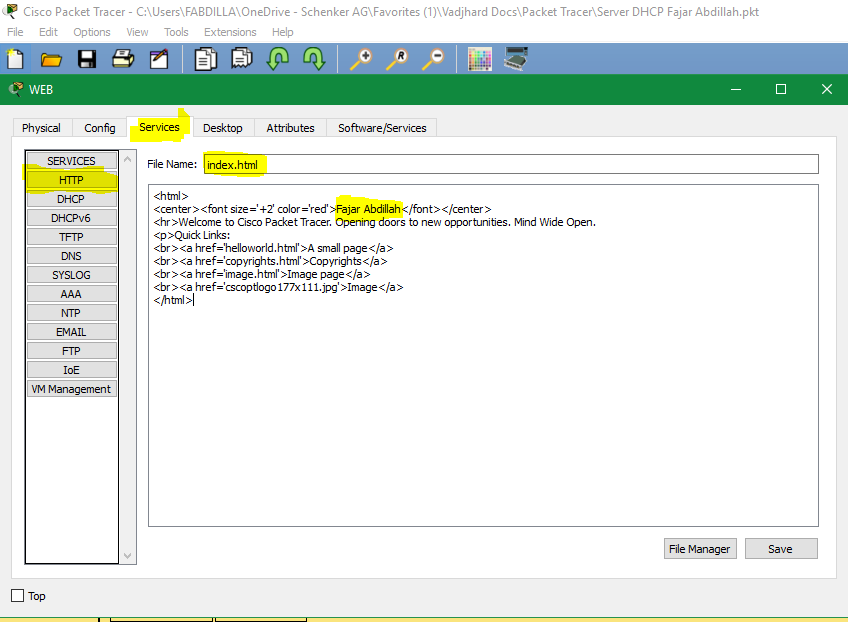Select the FTP service
The image size is (848, 622).
[71, 350]
